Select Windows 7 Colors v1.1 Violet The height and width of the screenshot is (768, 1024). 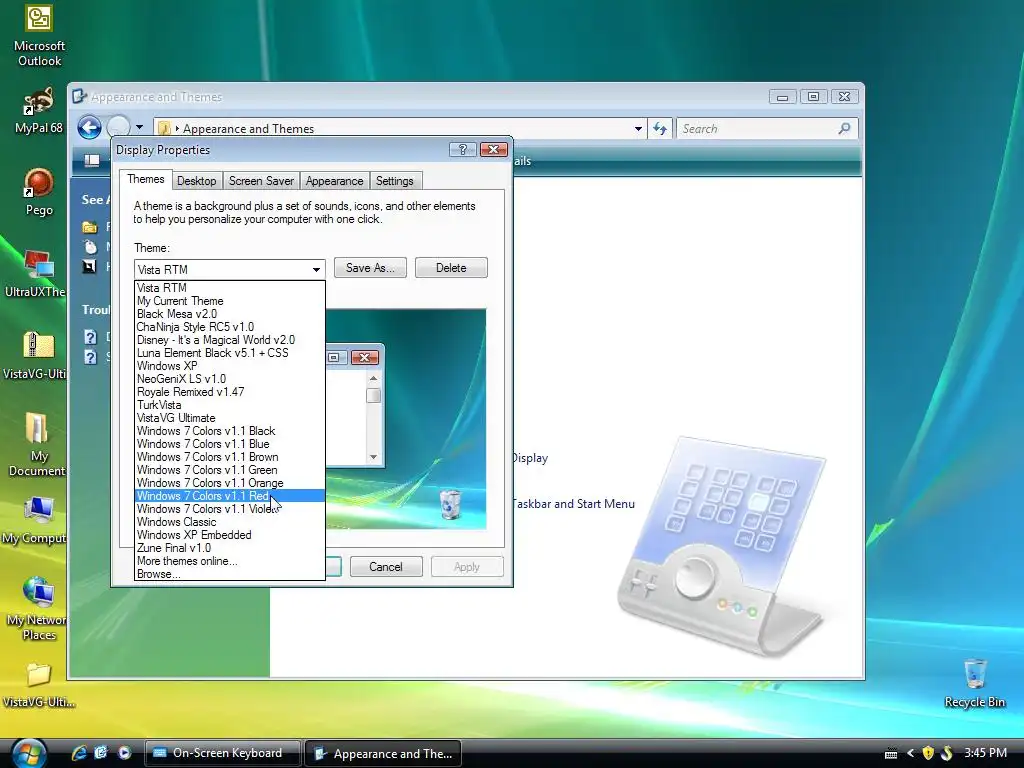pyautogui.click(x=230, y=509)
